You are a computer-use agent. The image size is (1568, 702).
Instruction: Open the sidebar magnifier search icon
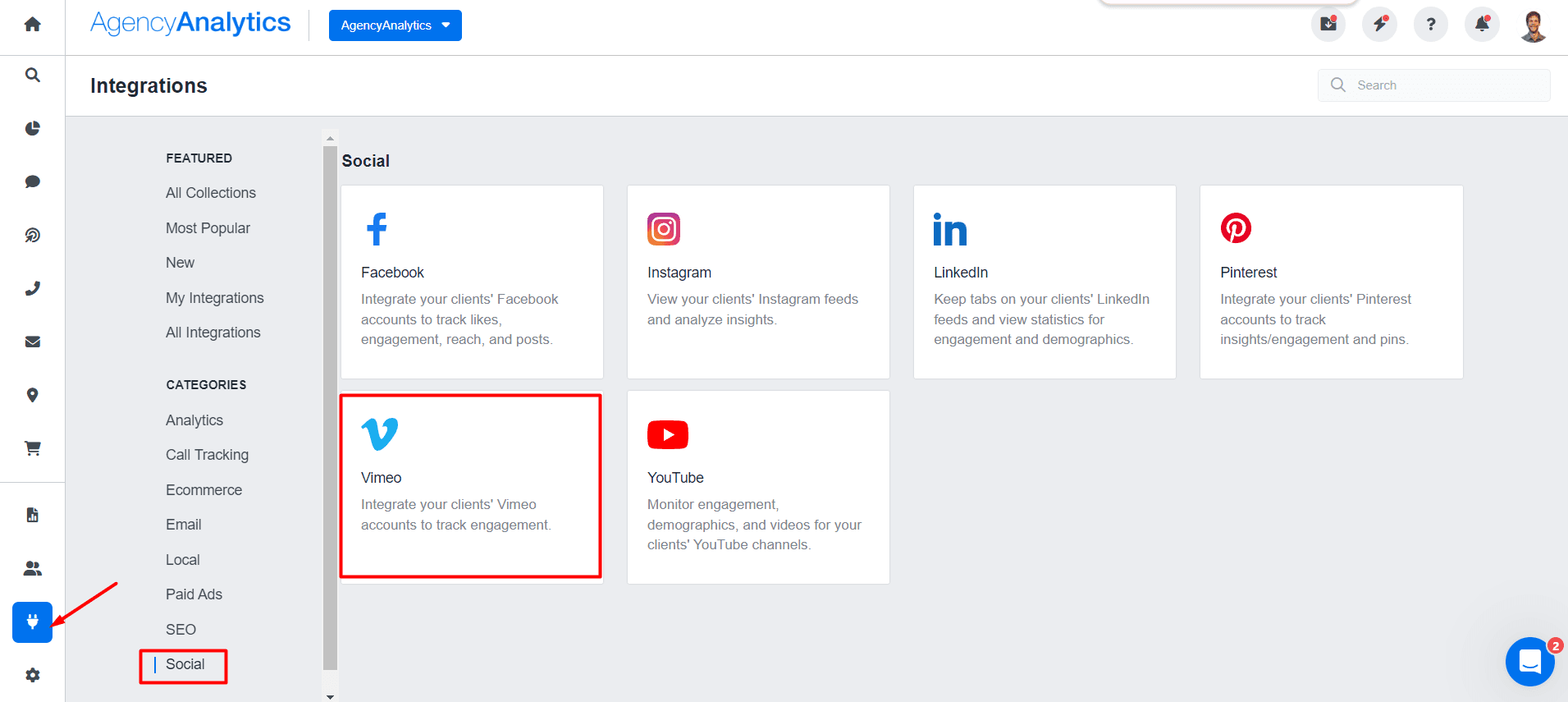pyautogui.click(x=32, y=75)
